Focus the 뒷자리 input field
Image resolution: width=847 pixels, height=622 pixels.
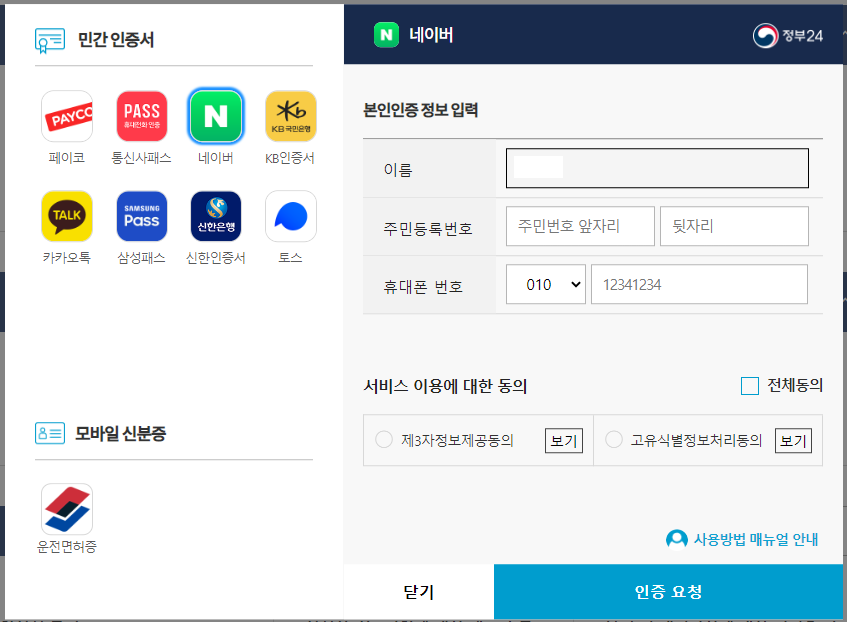pos(734,226)
